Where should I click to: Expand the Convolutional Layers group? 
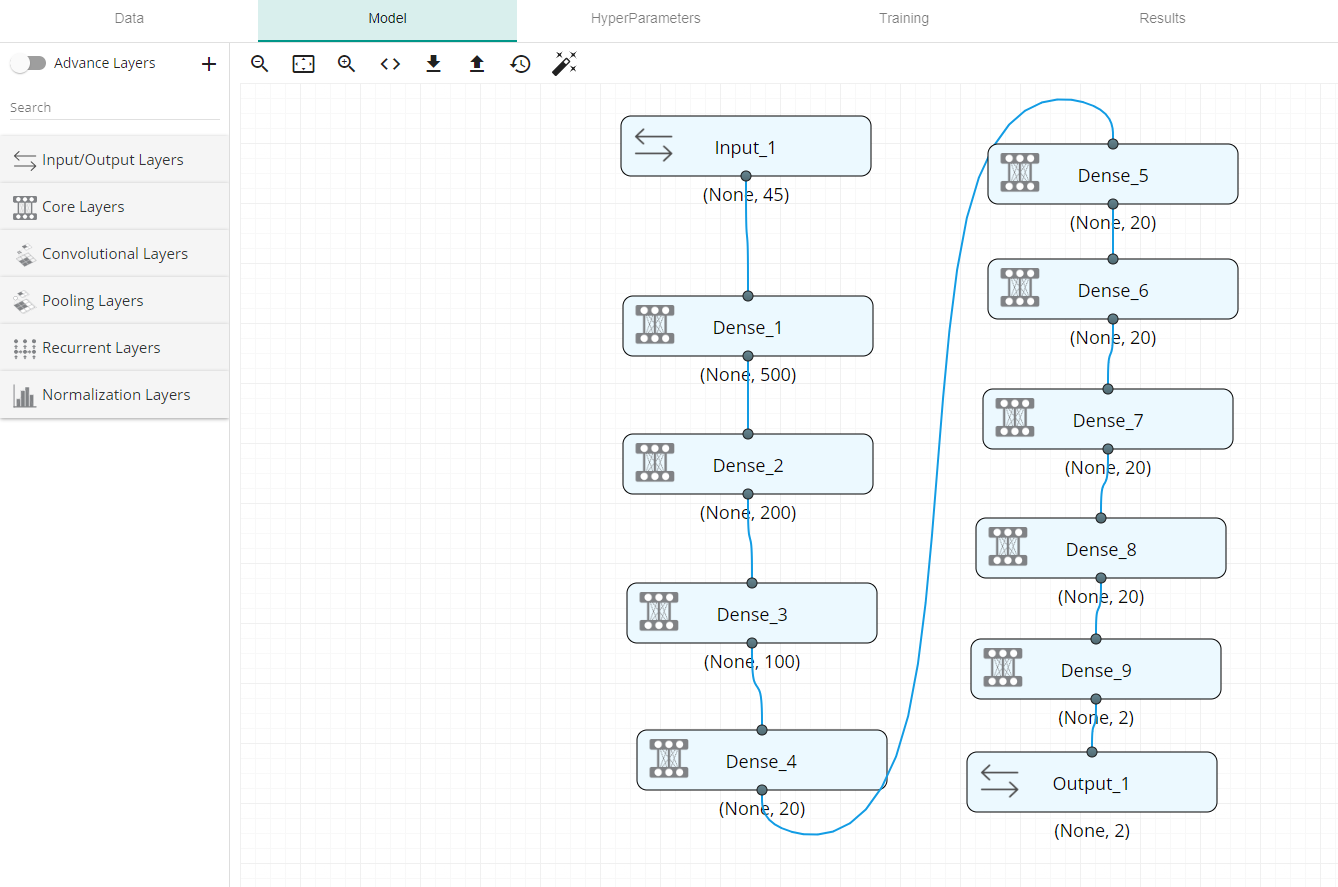(115, 254)
